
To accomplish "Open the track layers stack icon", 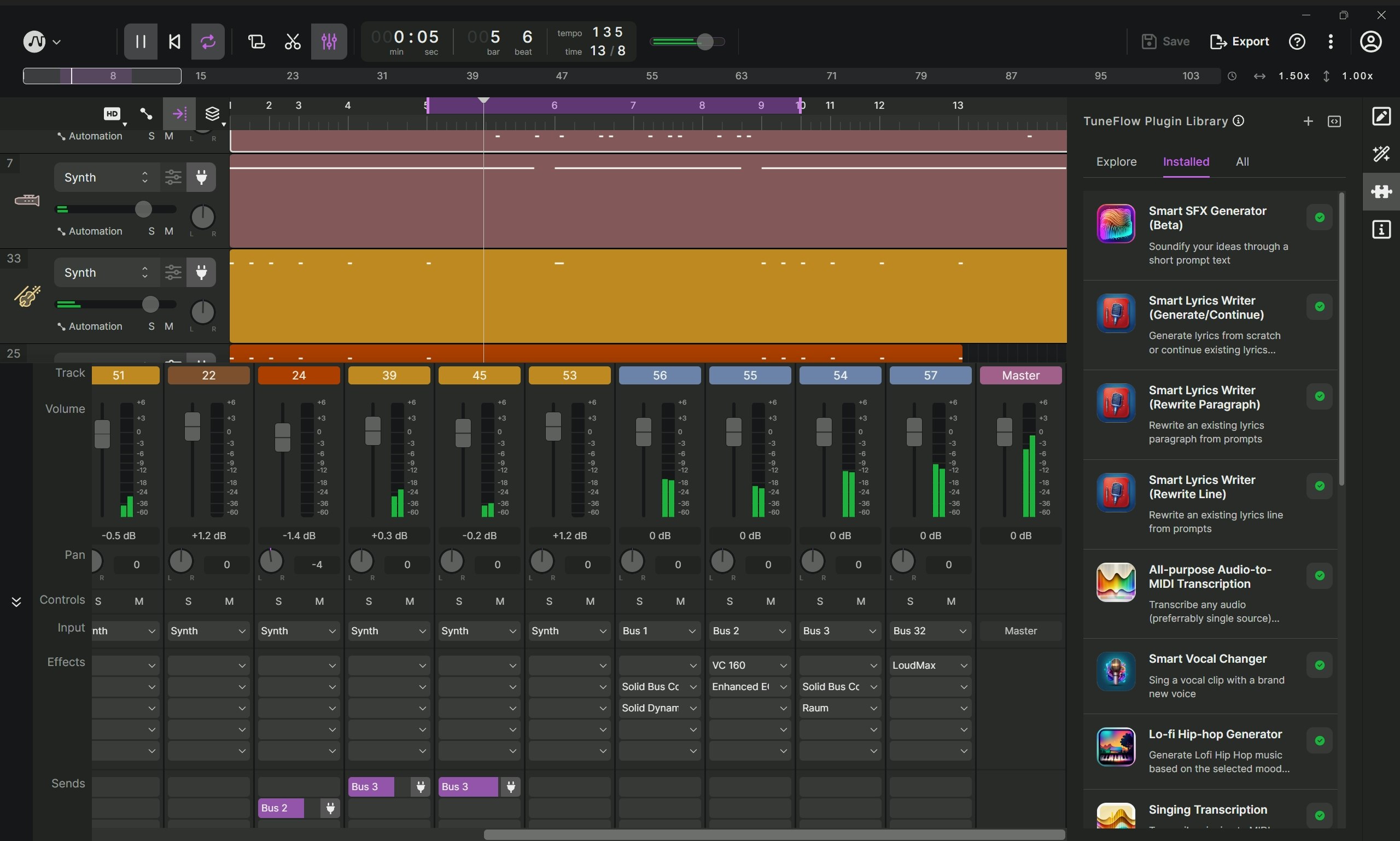I will [212, 114].
